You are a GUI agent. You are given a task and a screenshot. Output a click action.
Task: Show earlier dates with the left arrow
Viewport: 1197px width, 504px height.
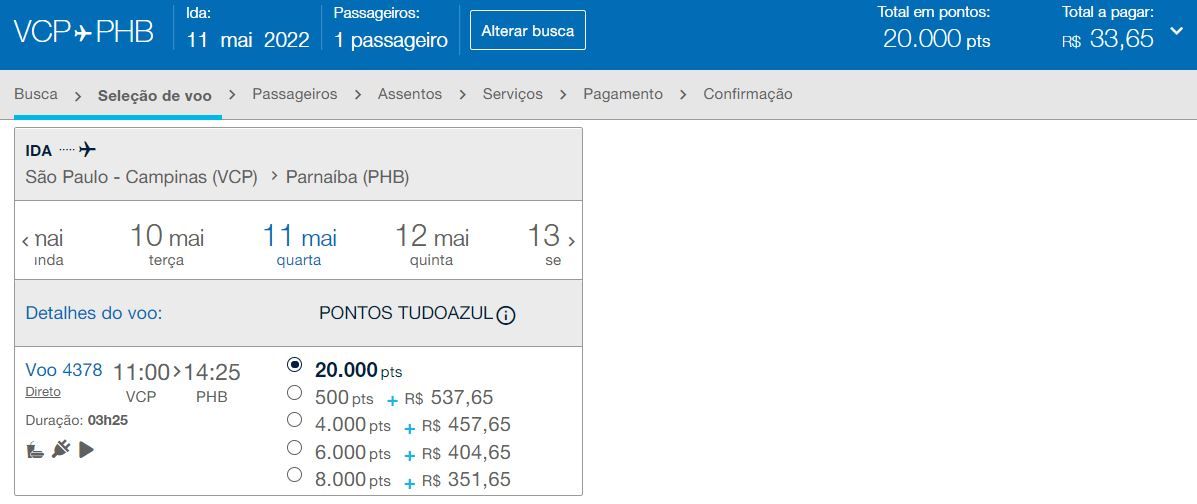pyautogui.click(x=25, y=241)
